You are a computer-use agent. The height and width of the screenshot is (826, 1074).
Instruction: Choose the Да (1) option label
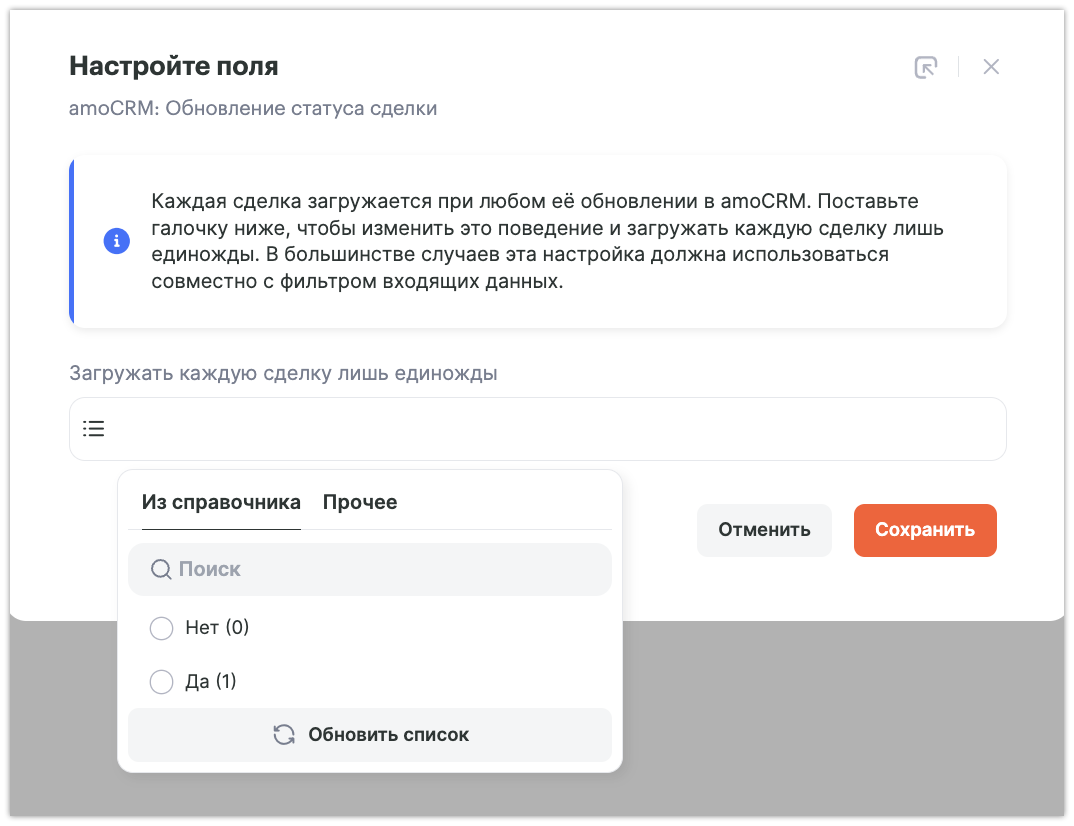211,682
